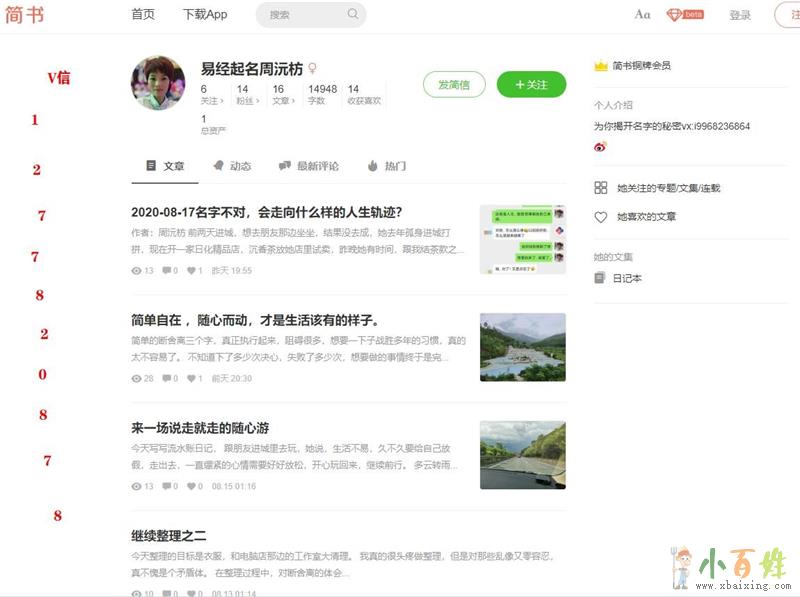This screenshot has height=597, width=800.
Task: Open article 简单自在，随心而动
Action: tap(255, 320)
